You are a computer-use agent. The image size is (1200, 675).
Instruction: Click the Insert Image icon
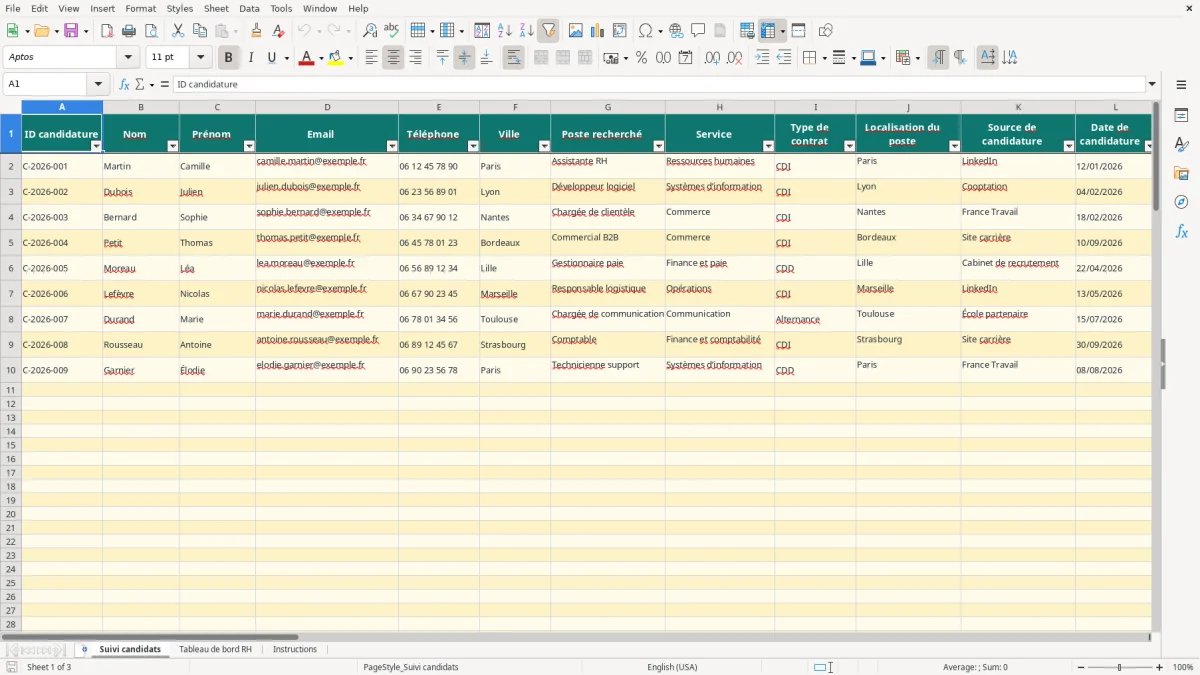pos(575,31)
